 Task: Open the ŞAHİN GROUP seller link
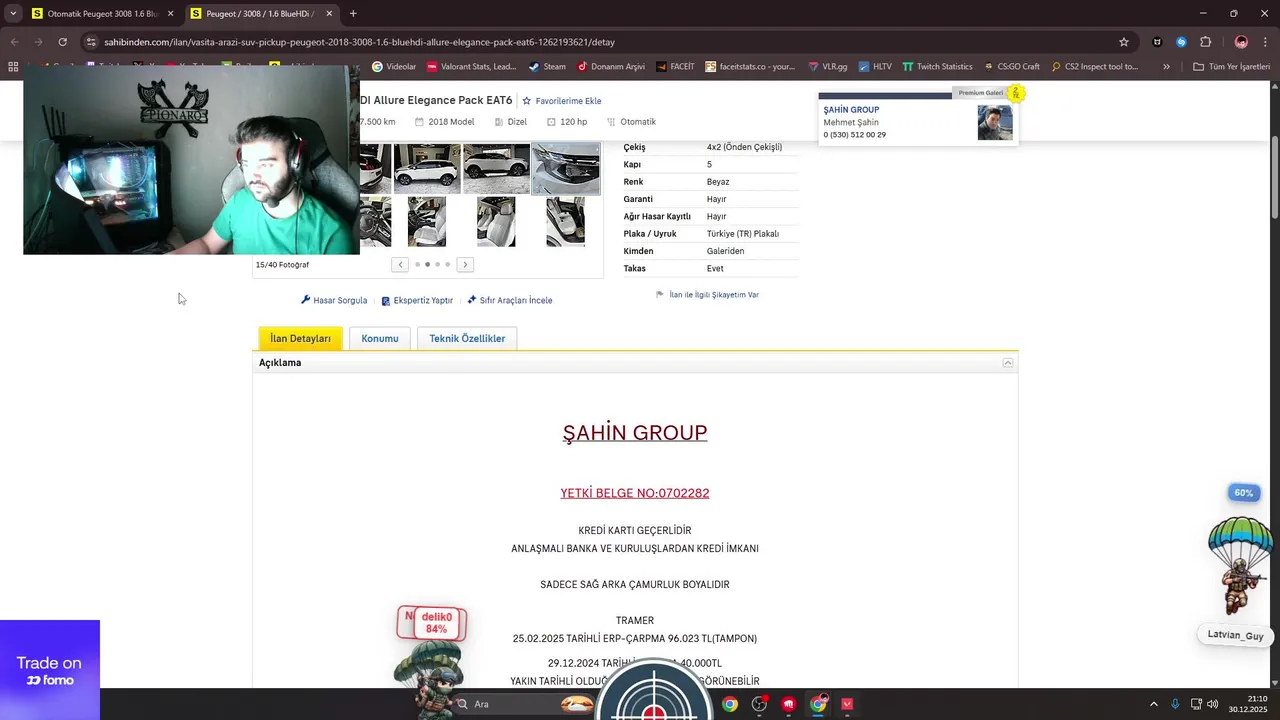pos(851,110)
